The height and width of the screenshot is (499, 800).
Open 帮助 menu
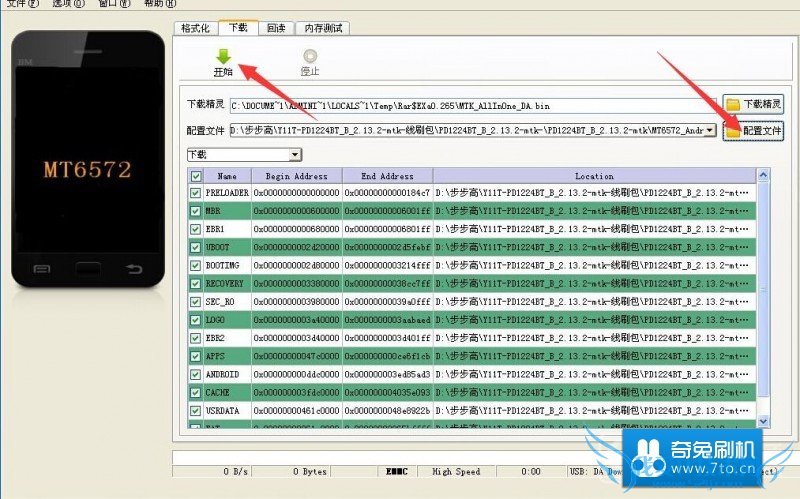click(160, 4)
